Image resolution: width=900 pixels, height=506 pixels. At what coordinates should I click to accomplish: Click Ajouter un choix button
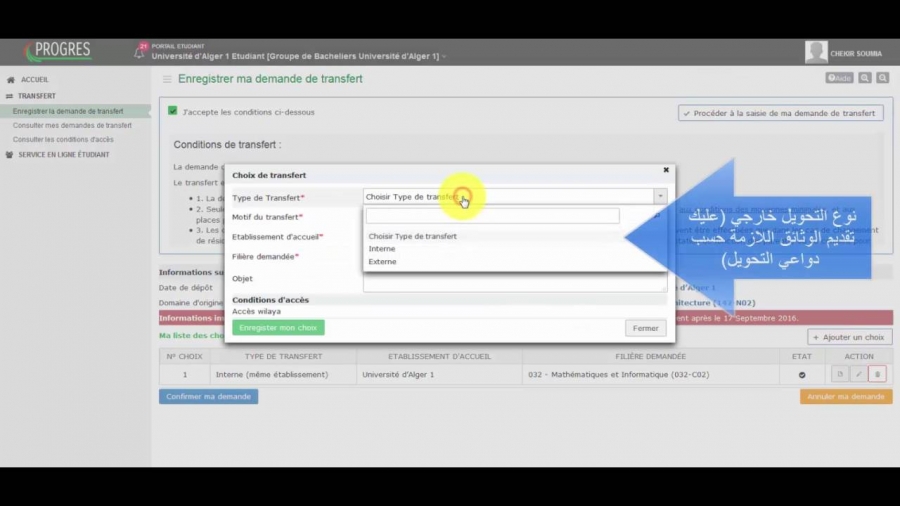click(x=849, y=337)
